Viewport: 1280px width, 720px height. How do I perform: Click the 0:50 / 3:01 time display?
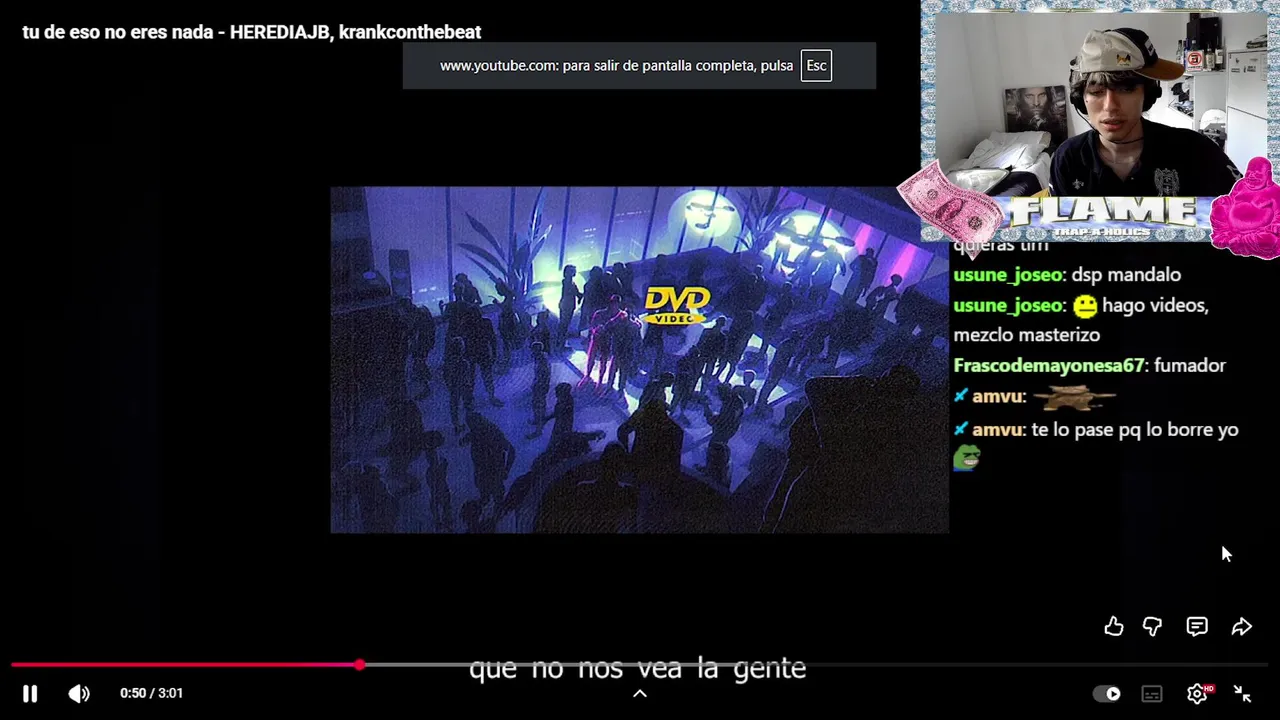[151, 693]
